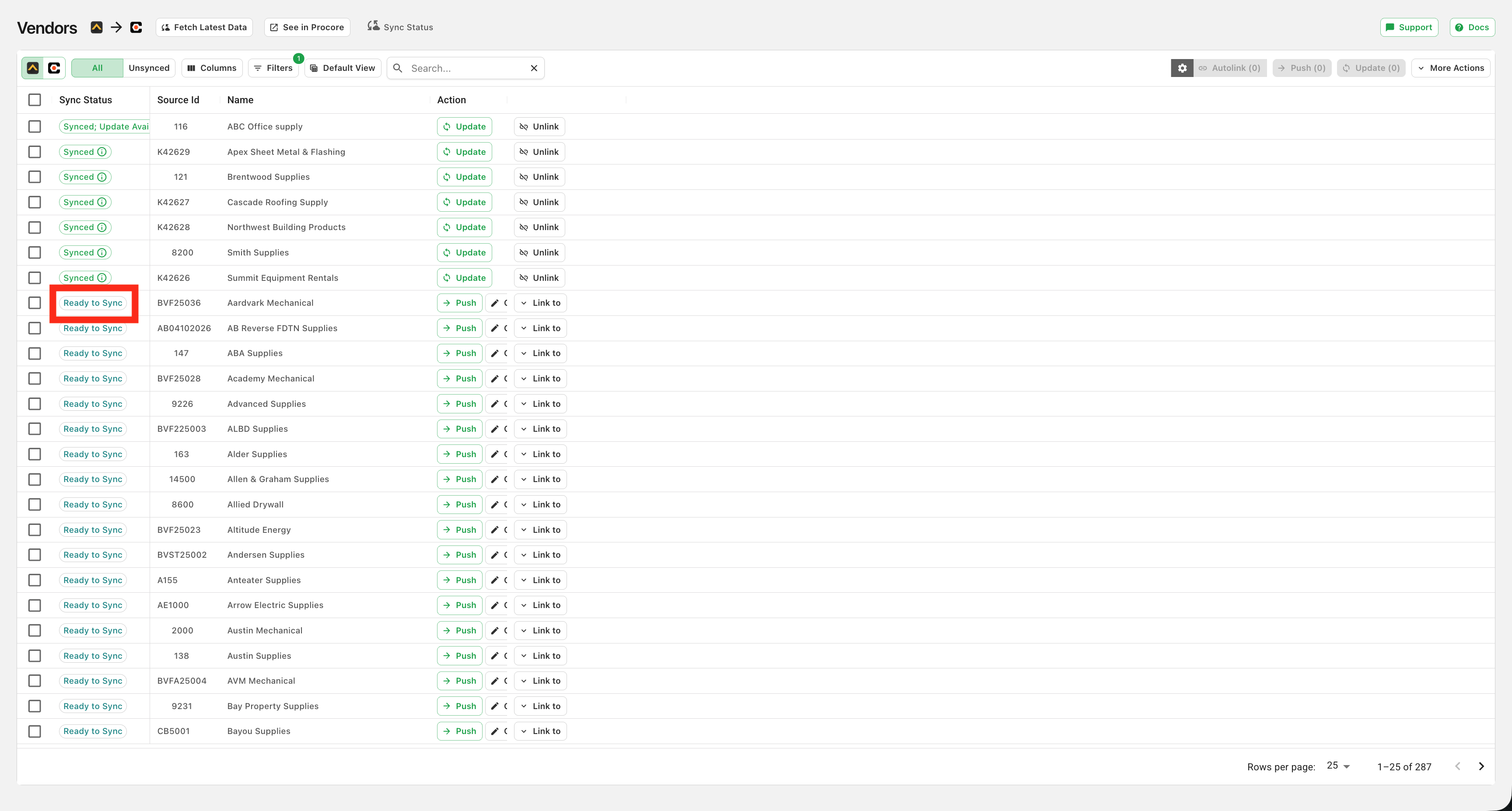1512x811 pixels.
Task: Click the Docs button
Action: coord(1472,27)
